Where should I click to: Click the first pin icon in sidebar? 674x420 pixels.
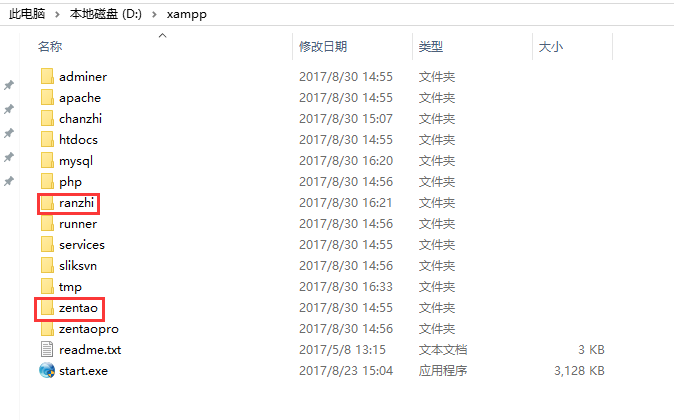click(9, 85)
